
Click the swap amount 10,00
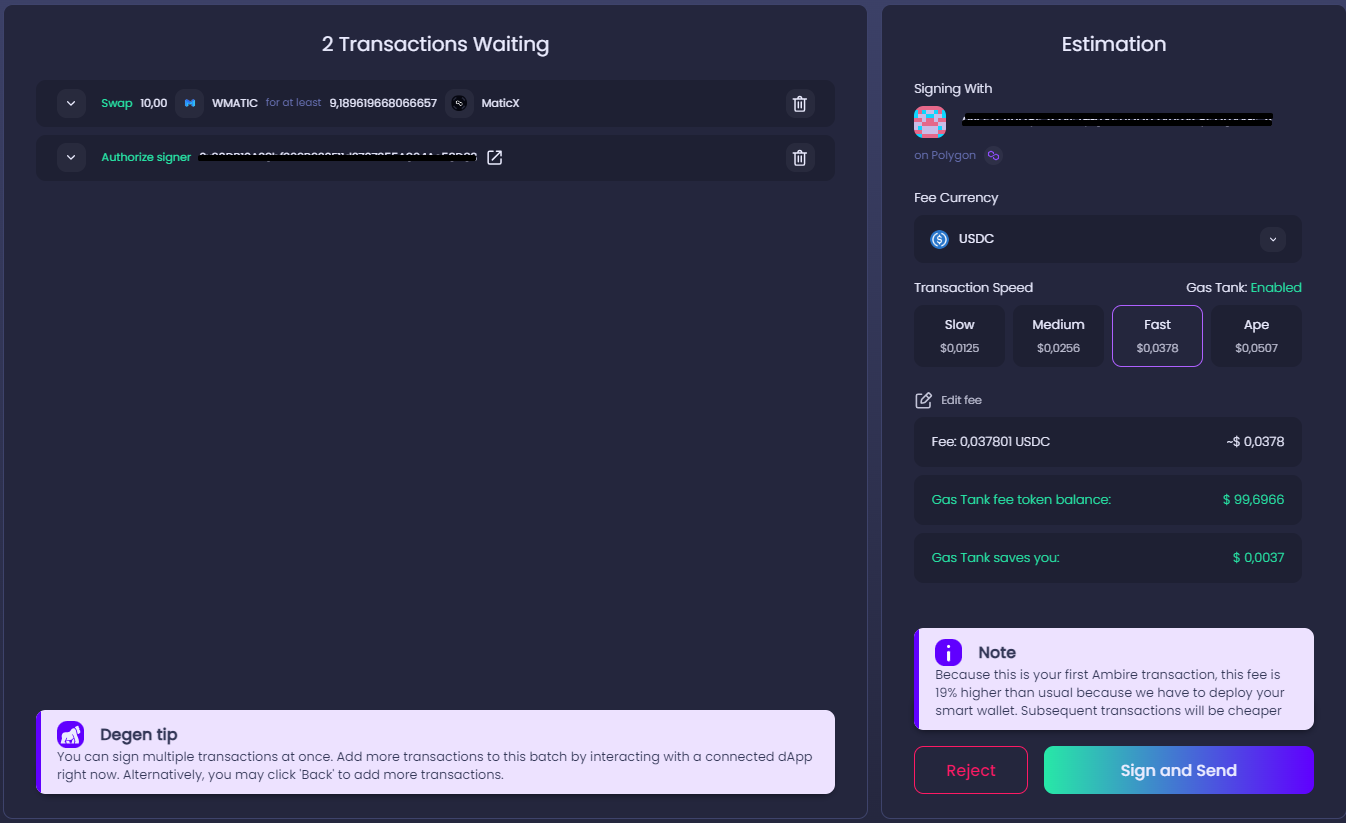[153, 103]
